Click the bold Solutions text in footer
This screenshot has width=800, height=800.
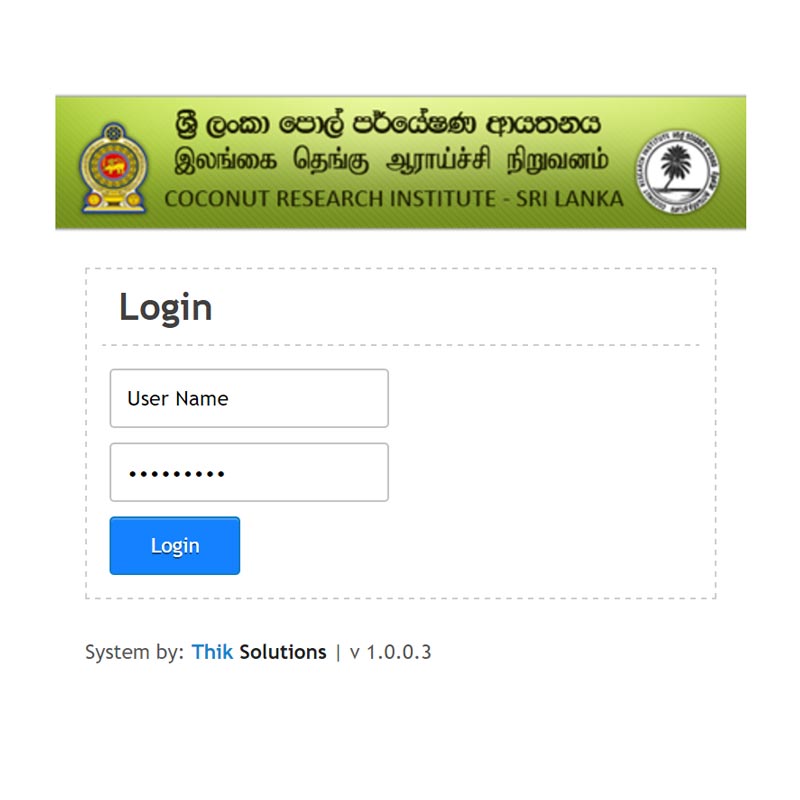tap(283, 652)
